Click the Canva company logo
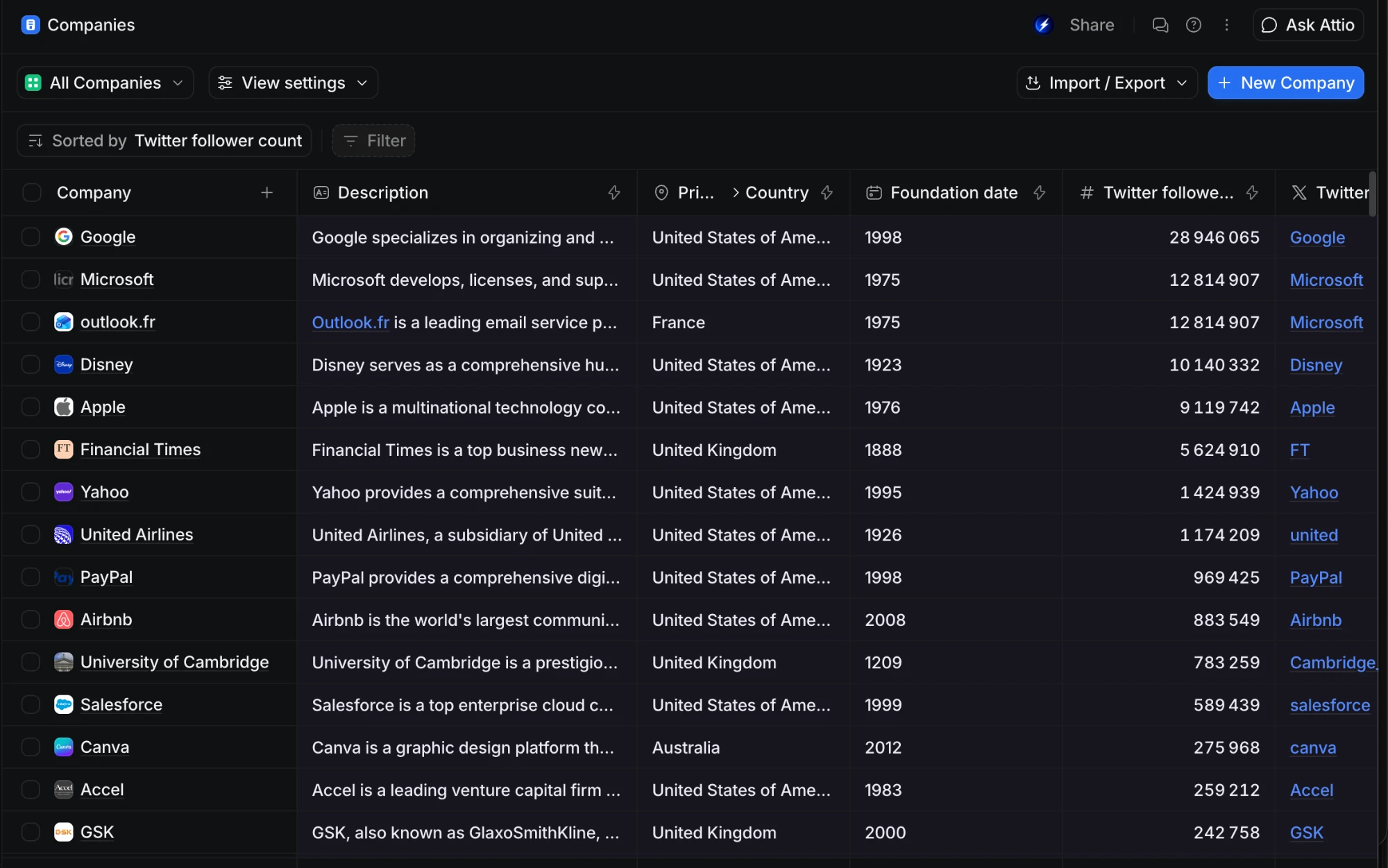Screen dimensions: 1388x868 click(64, 747)
